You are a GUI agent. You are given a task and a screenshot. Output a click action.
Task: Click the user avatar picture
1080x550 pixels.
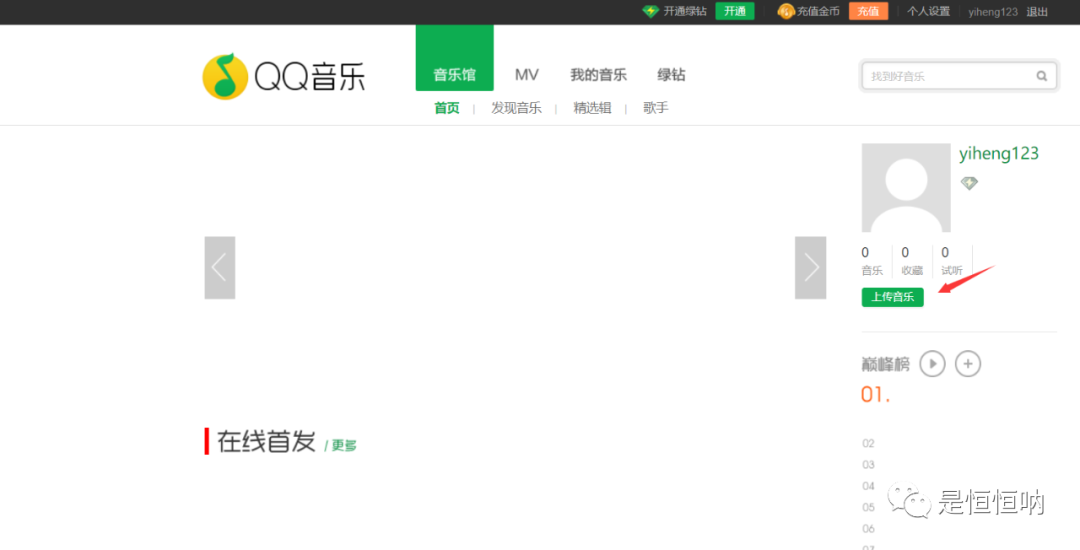click(x=906, y=188)
